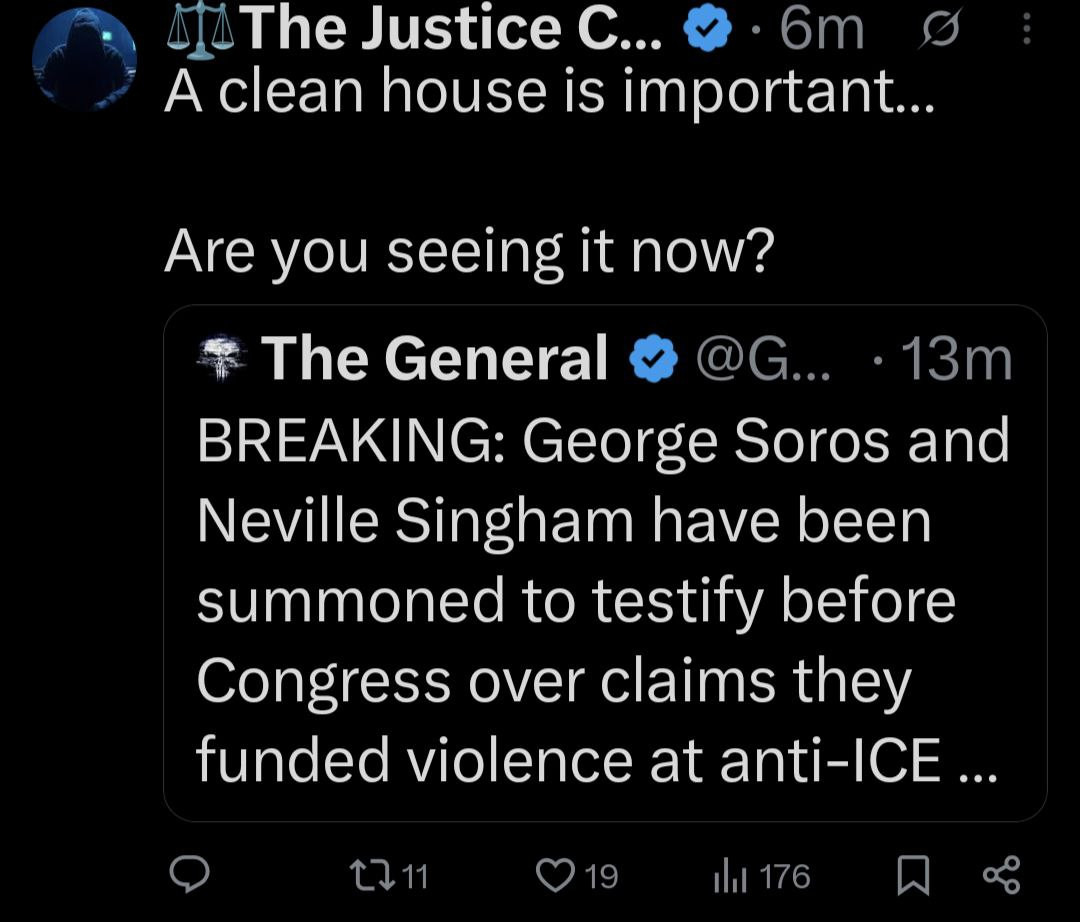
Task: Like the tweet with heart icon
Action: [552, 876]
